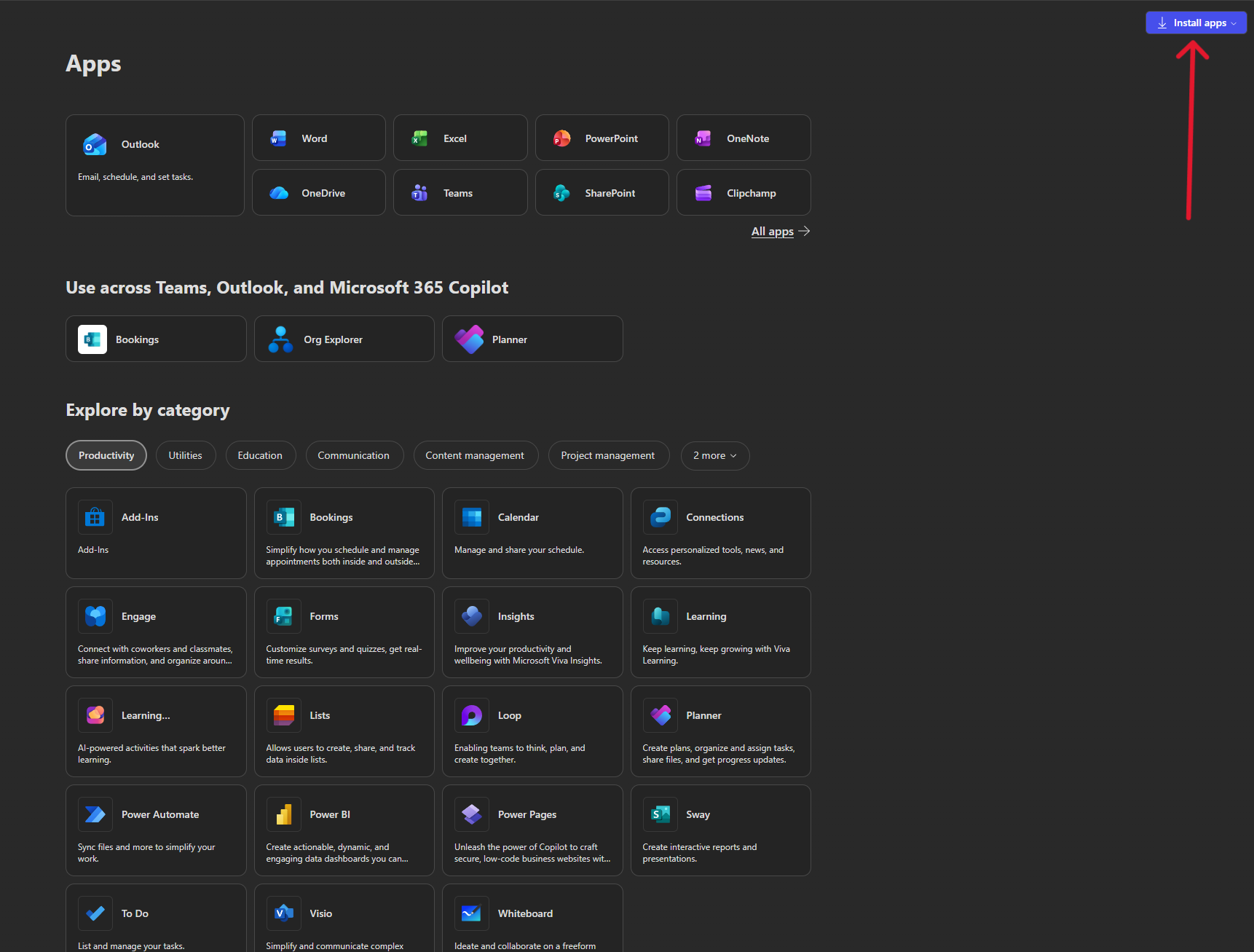Click the Power BI icon

tap(284, 814)
